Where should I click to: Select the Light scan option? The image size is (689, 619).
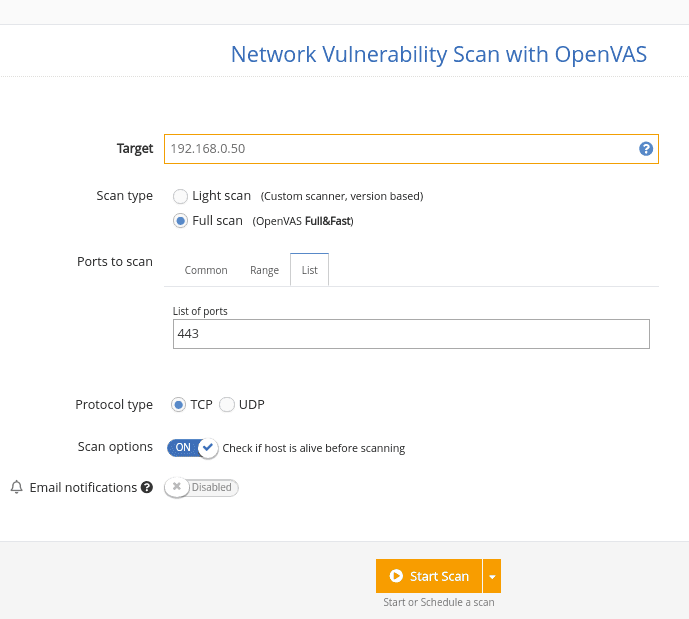180,196
